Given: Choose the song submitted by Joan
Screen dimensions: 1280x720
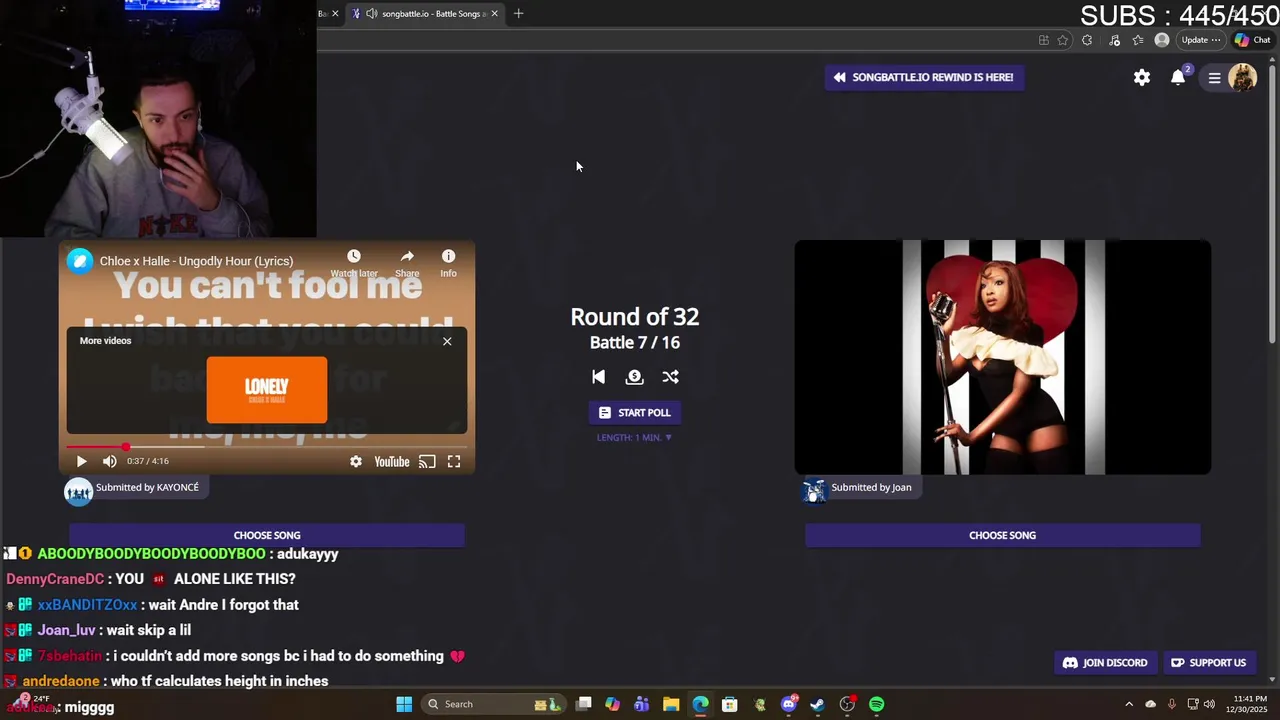Looking at the screenshot, I should pos(1002,535).
